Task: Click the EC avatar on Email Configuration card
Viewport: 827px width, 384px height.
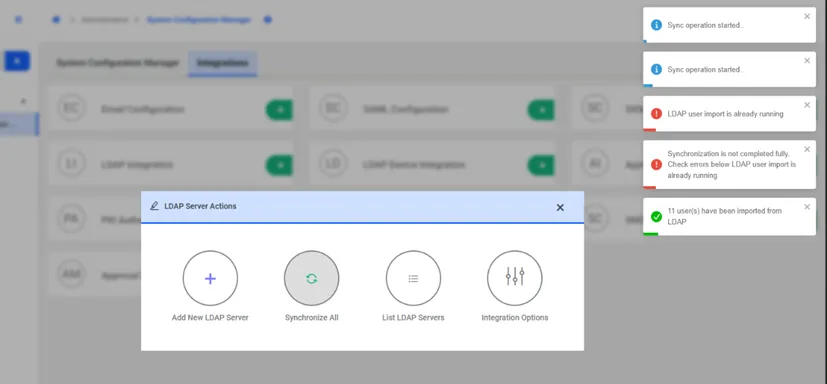Action: (70, 109)
